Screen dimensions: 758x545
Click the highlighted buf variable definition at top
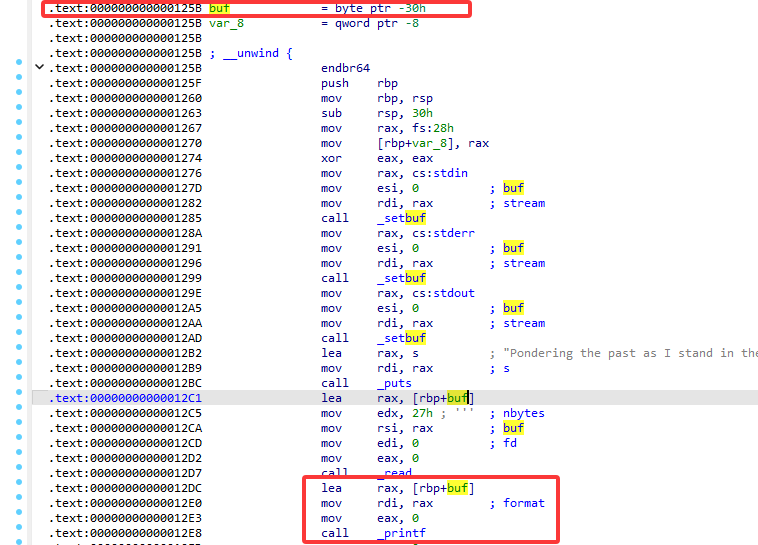pos(219,8)
